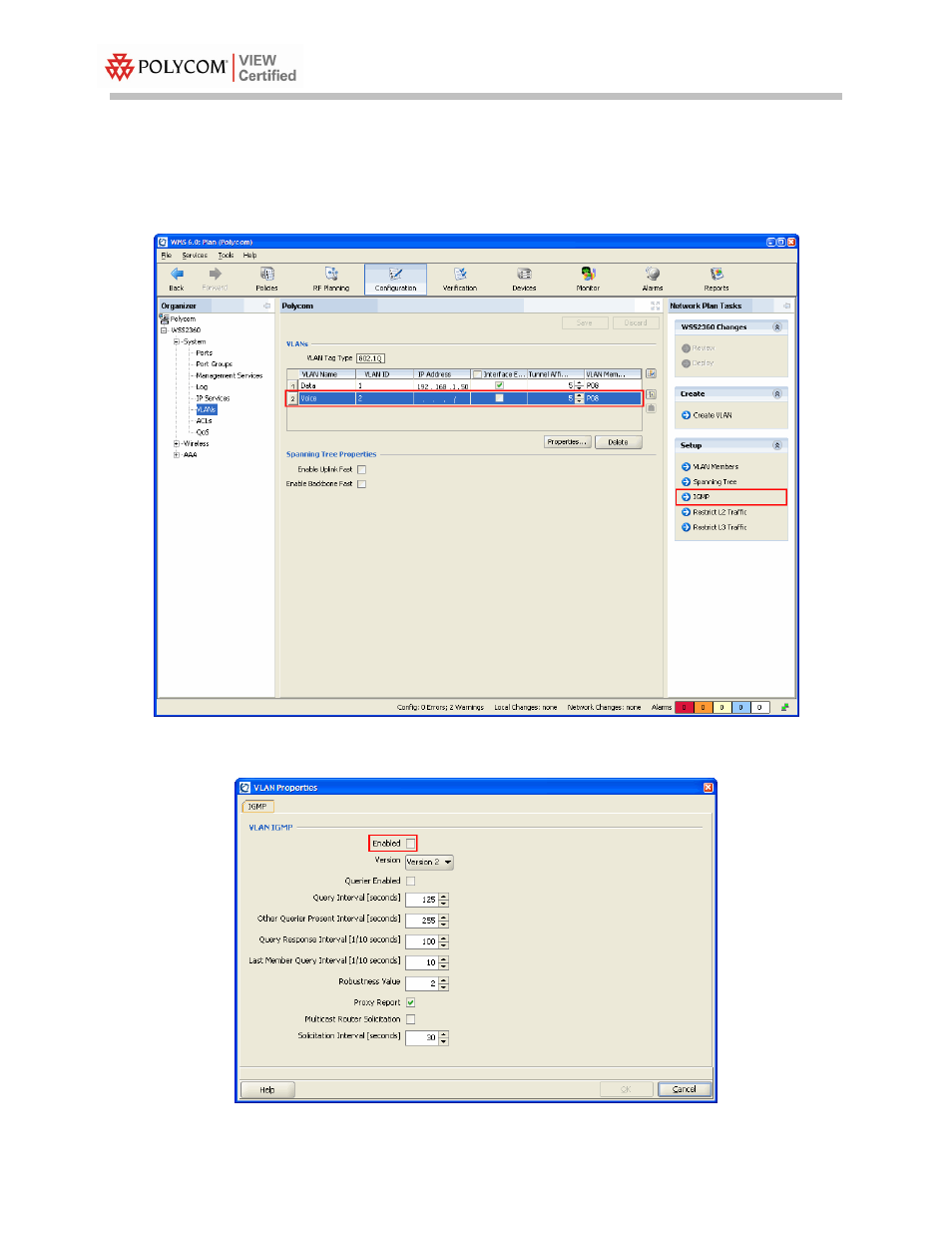The image size is (952, 1233).
Task: Collapse the System tree node
Action: point(177,341)
